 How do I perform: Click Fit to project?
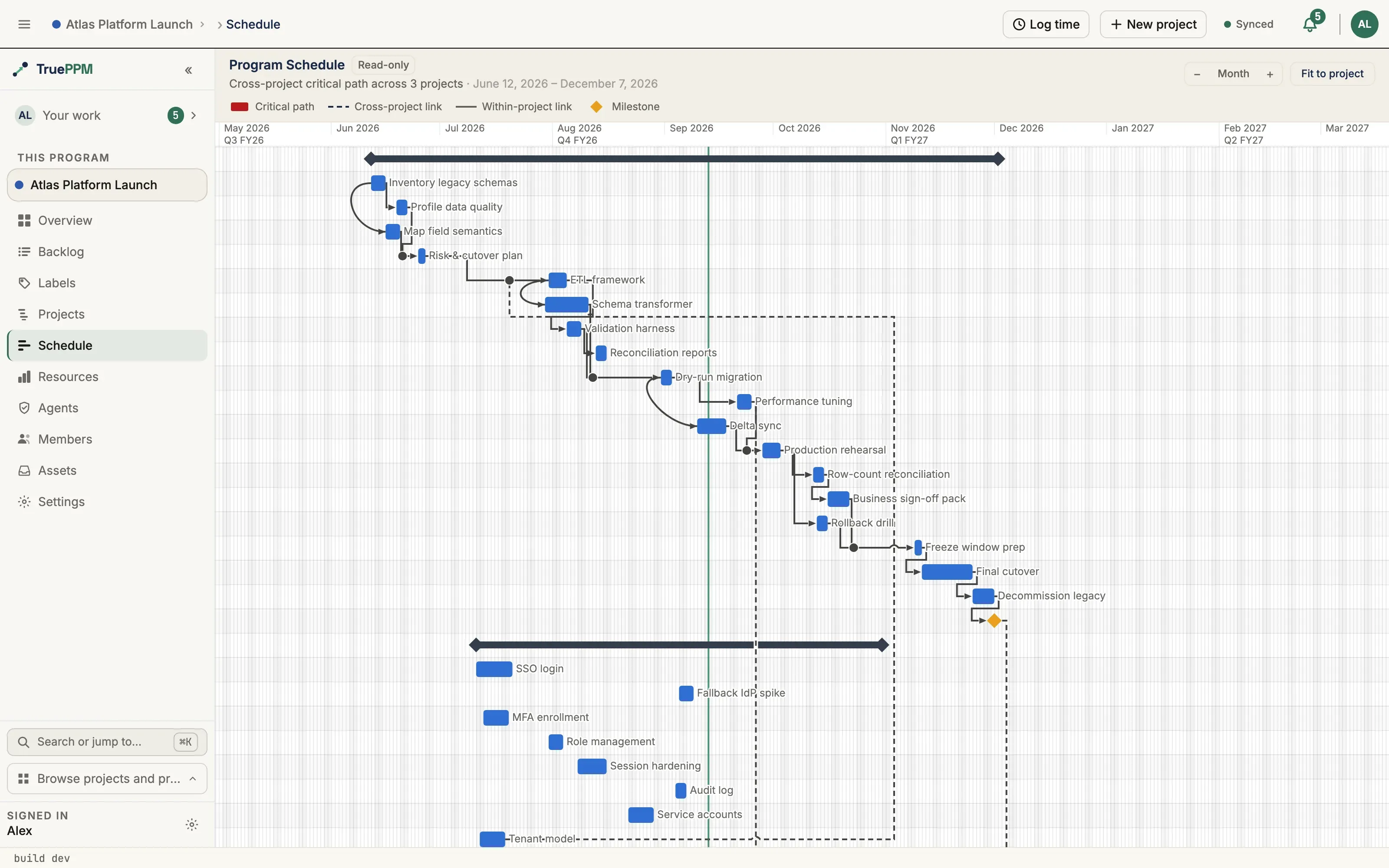tap(1332, 73)
